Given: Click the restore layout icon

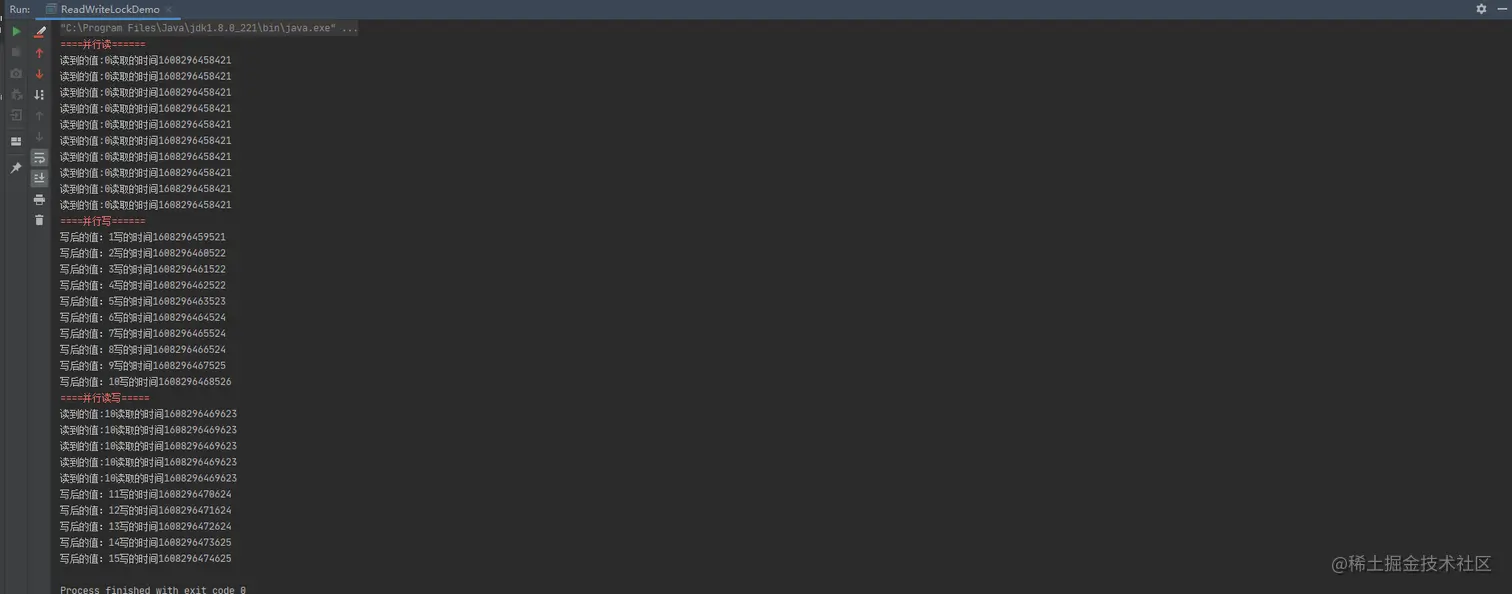Looking at the screenshot, I should pos(16,141).
